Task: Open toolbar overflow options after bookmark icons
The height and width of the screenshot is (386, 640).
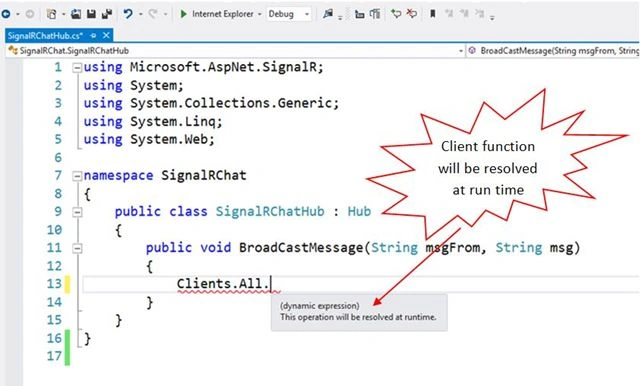Action: 492,17
